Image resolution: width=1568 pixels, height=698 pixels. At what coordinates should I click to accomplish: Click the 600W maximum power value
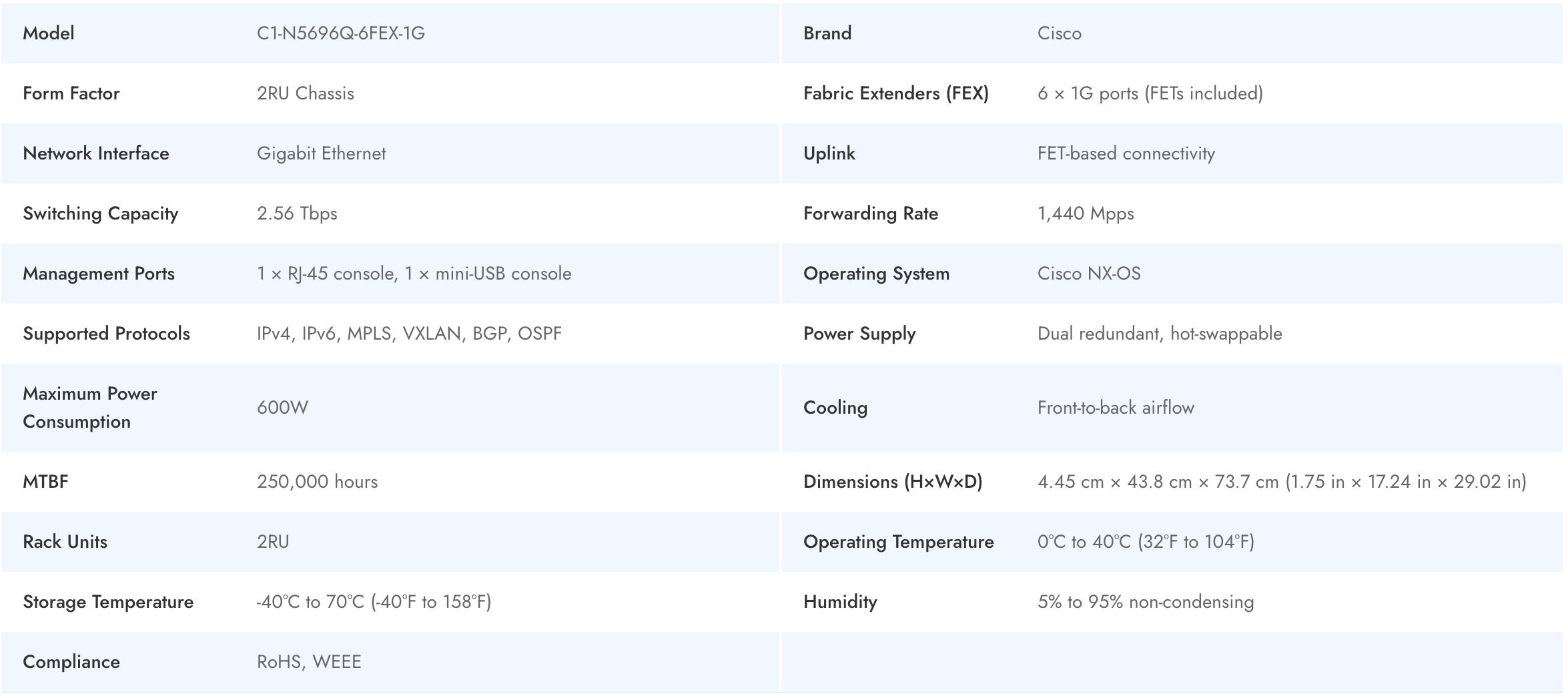point(282,408)
